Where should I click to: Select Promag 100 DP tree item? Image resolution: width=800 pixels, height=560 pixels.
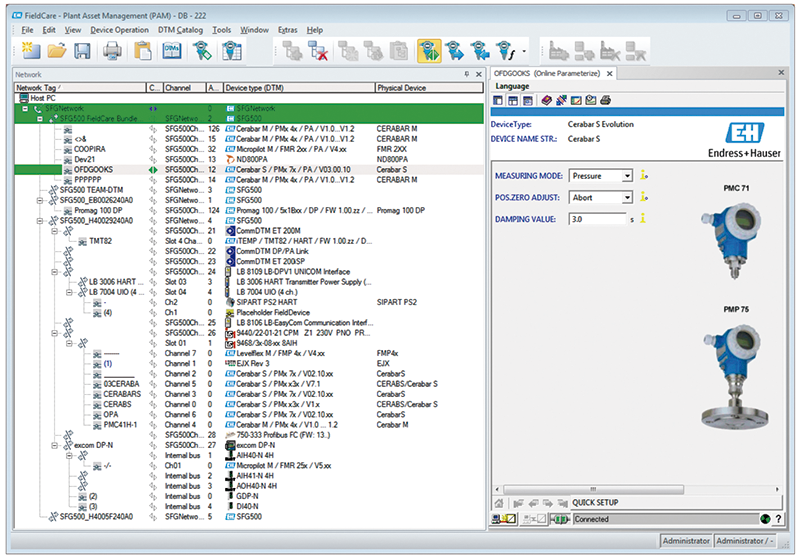pyautogui.click(x=98, y=211)
